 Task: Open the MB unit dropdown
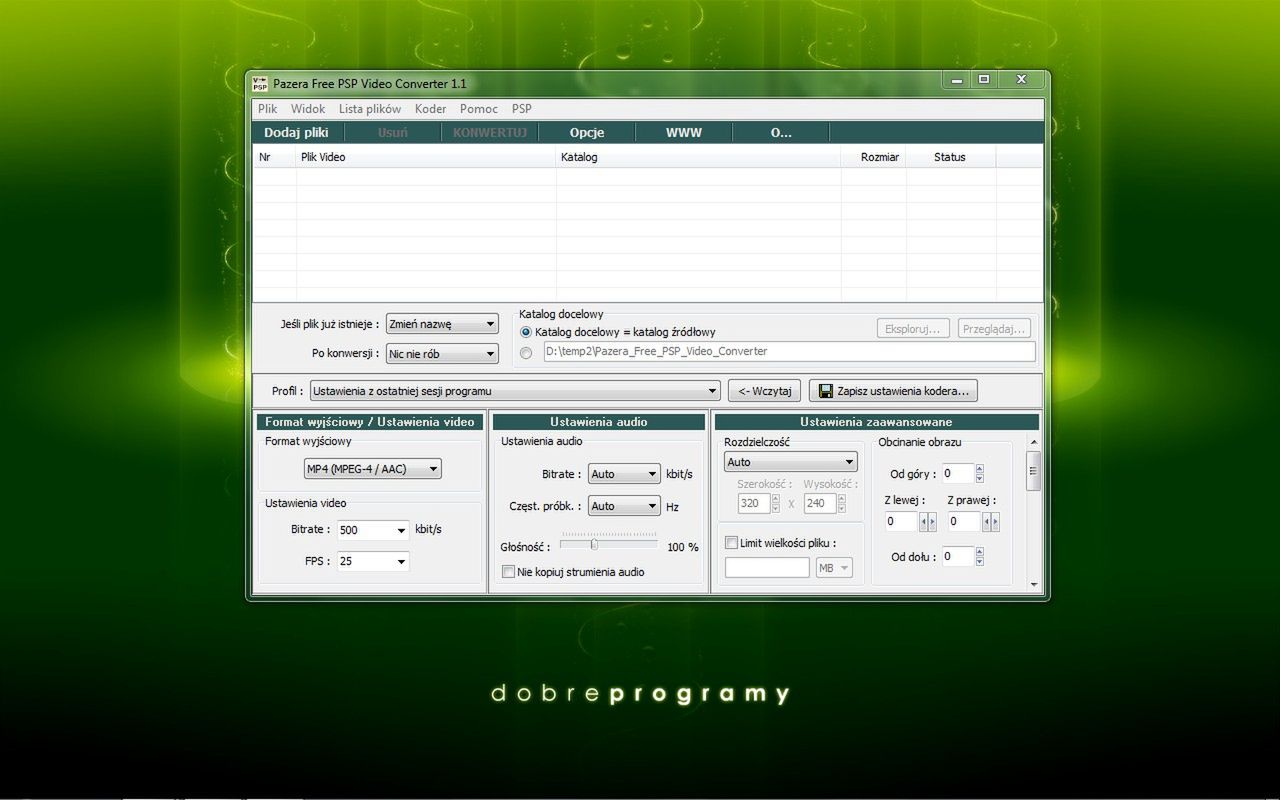[x=834, y=568]
